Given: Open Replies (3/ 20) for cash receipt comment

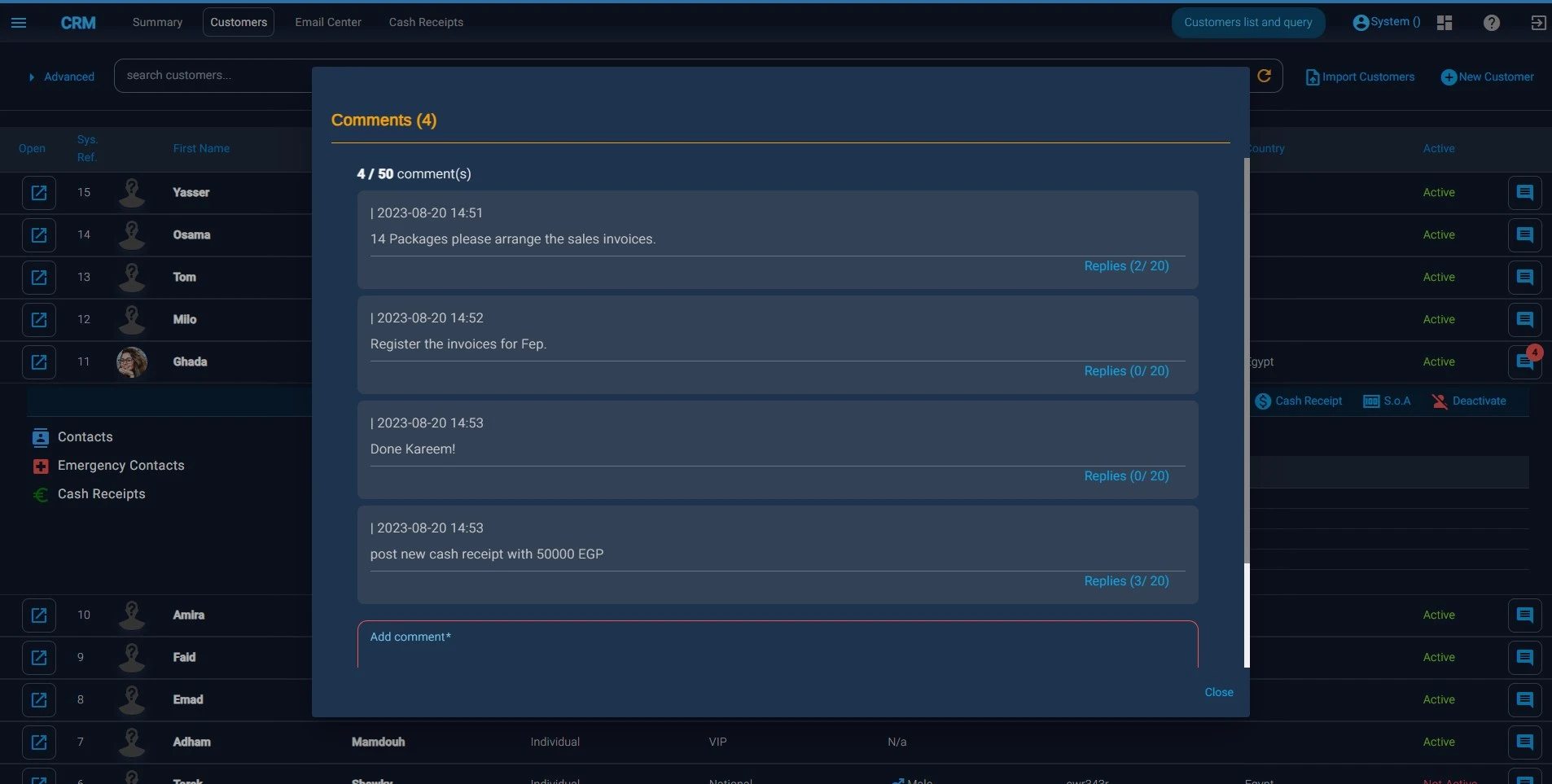Looking at the screenshot, I should (1126, 581).
